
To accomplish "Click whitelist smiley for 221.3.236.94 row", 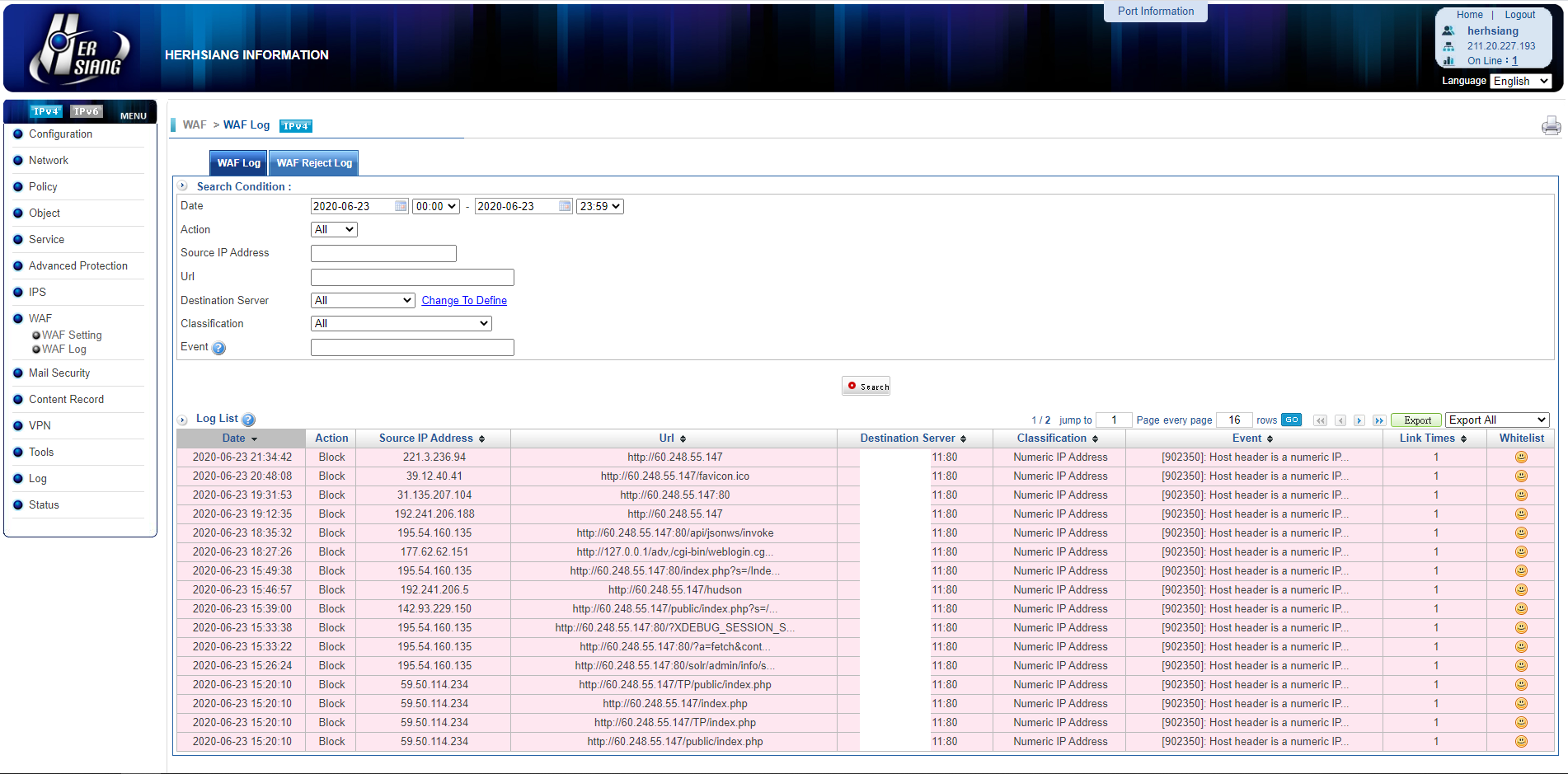I will [1521, 457].
